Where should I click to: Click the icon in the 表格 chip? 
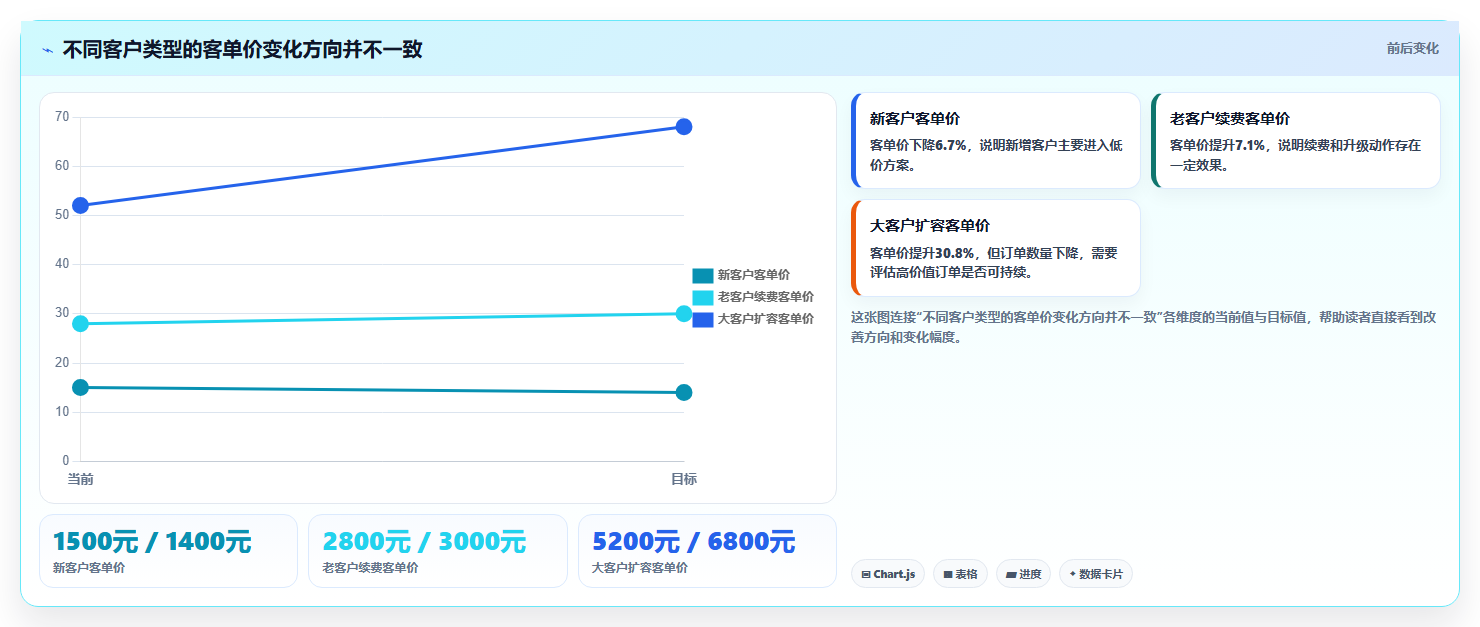947,575
